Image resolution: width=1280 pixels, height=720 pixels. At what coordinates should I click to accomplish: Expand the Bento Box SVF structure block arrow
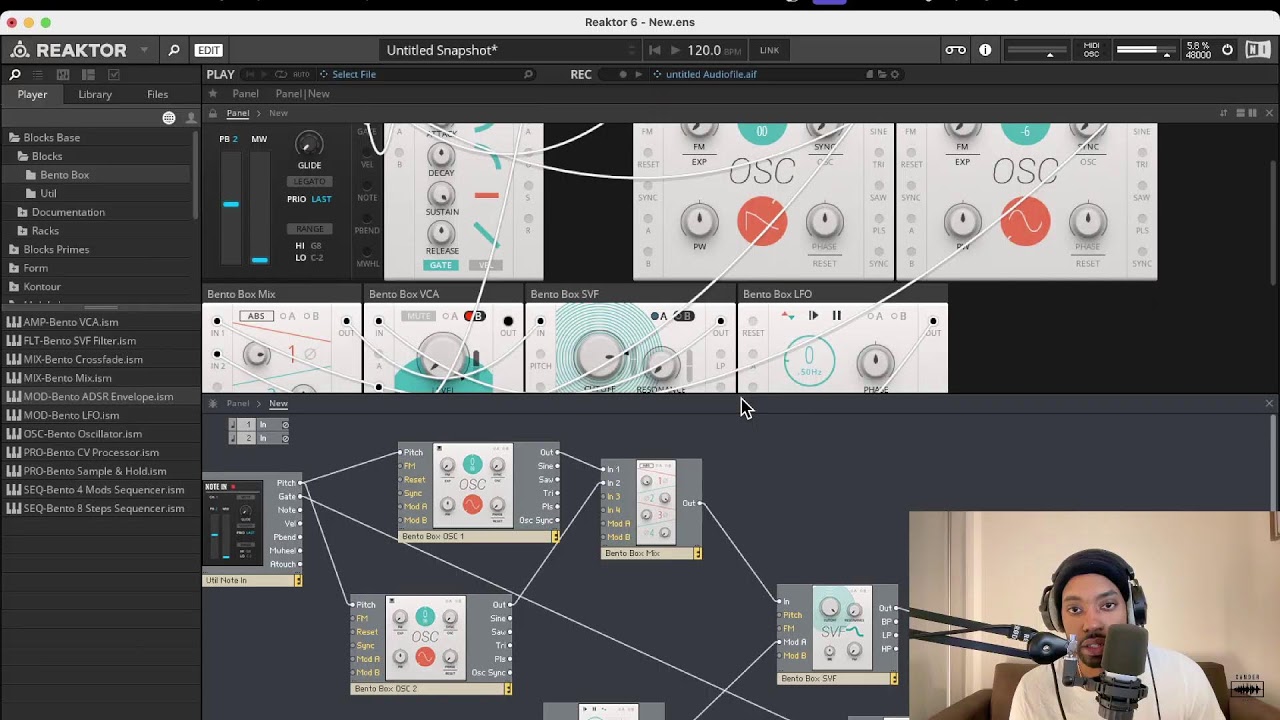click(894, 679)
